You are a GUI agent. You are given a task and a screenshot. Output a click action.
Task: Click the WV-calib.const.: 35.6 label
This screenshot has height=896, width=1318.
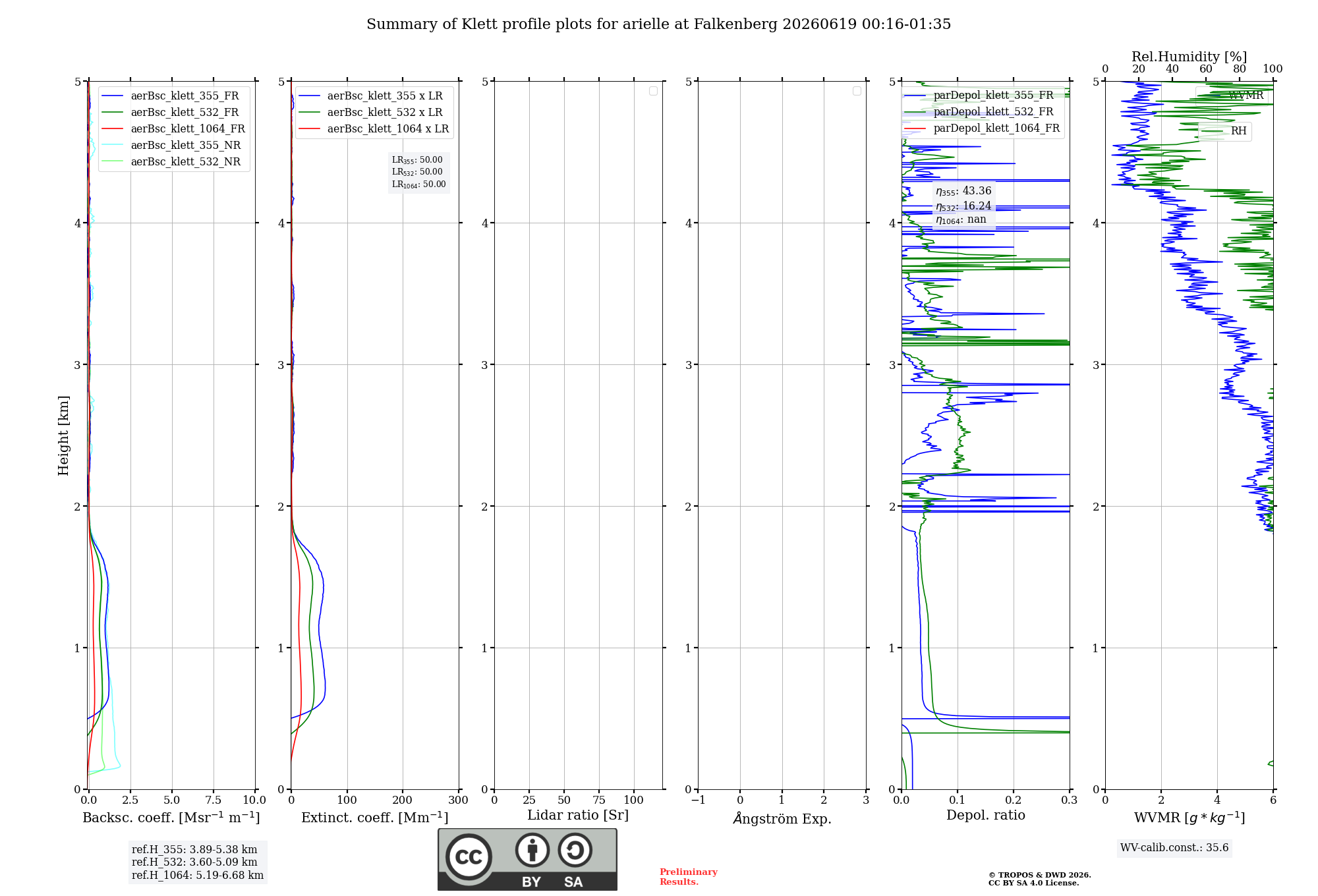coord(1174,848)
